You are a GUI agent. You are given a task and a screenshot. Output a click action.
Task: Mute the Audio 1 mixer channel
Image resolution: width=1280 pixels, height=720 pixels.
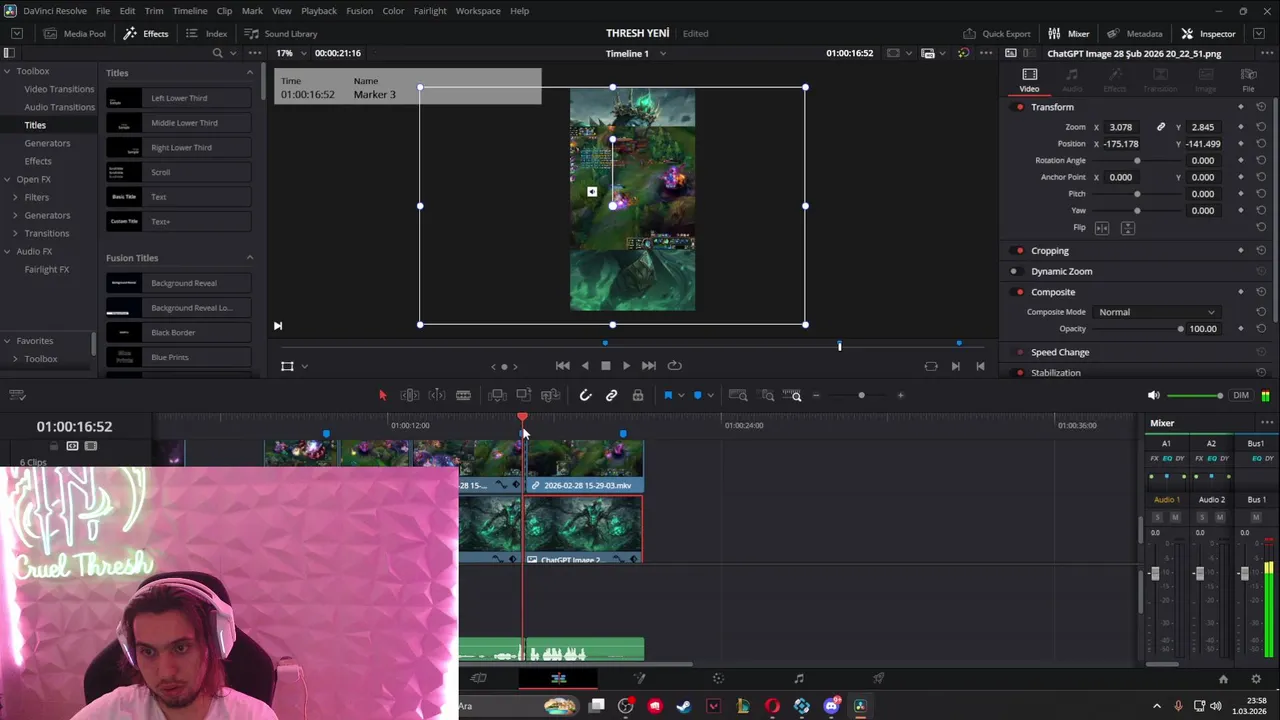[1175, 517]
